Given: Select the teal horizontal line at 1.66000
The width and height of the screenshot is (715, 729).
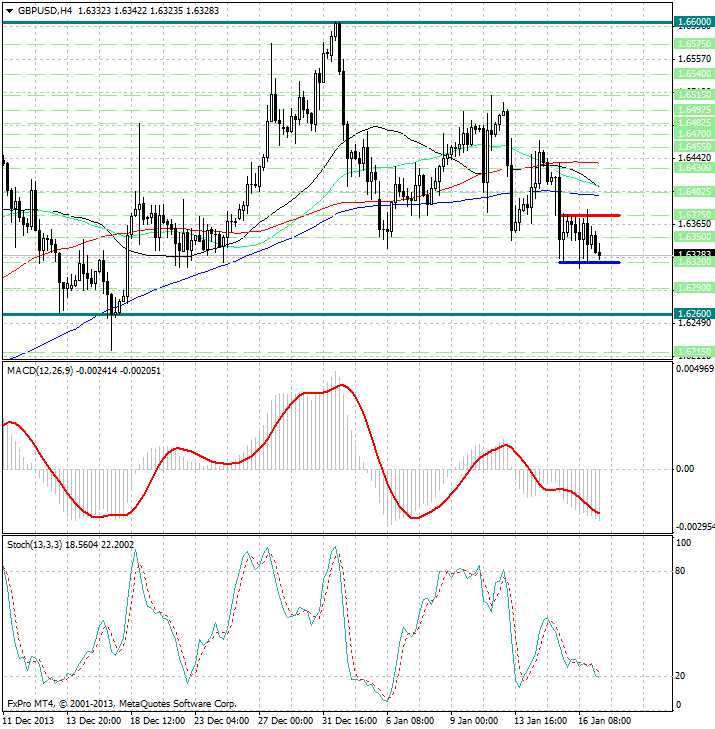Looking at the screenshot, I should click(x=338, y=22).
